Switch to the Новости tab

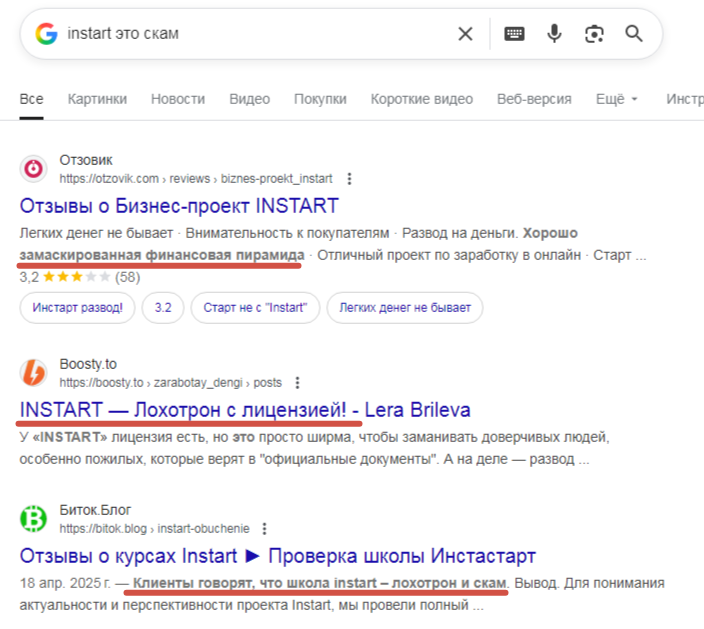tap(178, 99)
